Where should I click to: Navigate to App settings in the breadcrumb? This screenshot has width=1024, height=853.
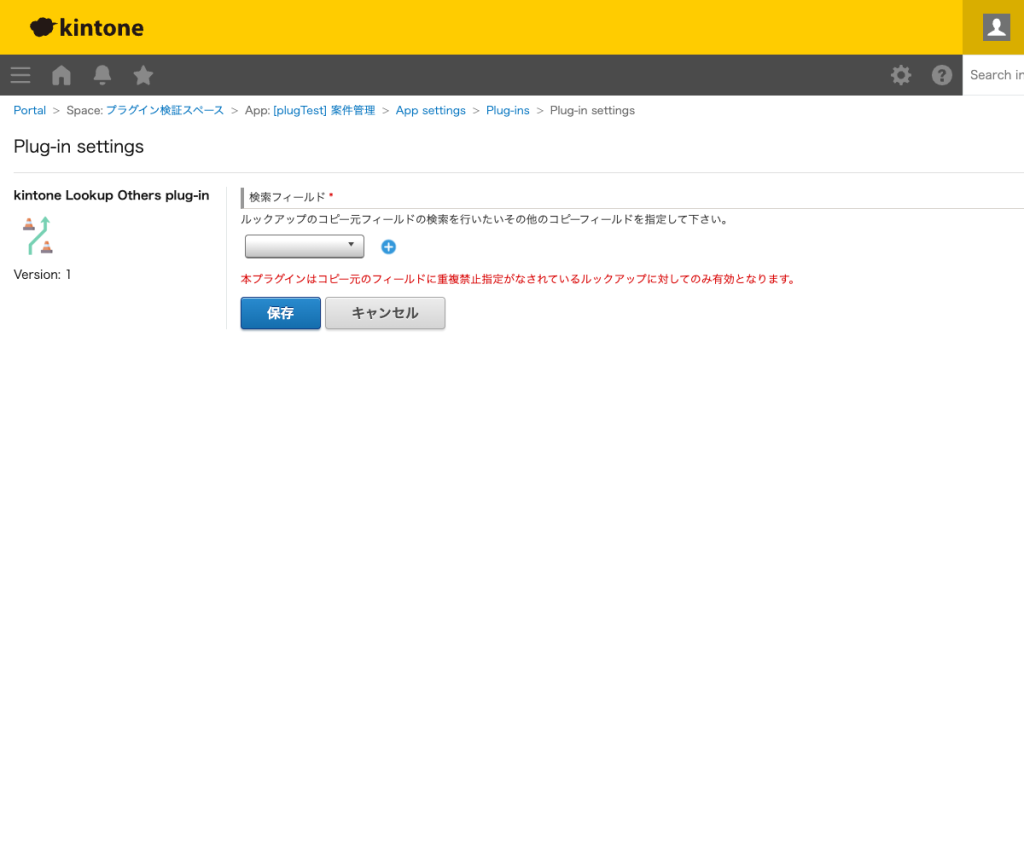click(x=430, y=110)
